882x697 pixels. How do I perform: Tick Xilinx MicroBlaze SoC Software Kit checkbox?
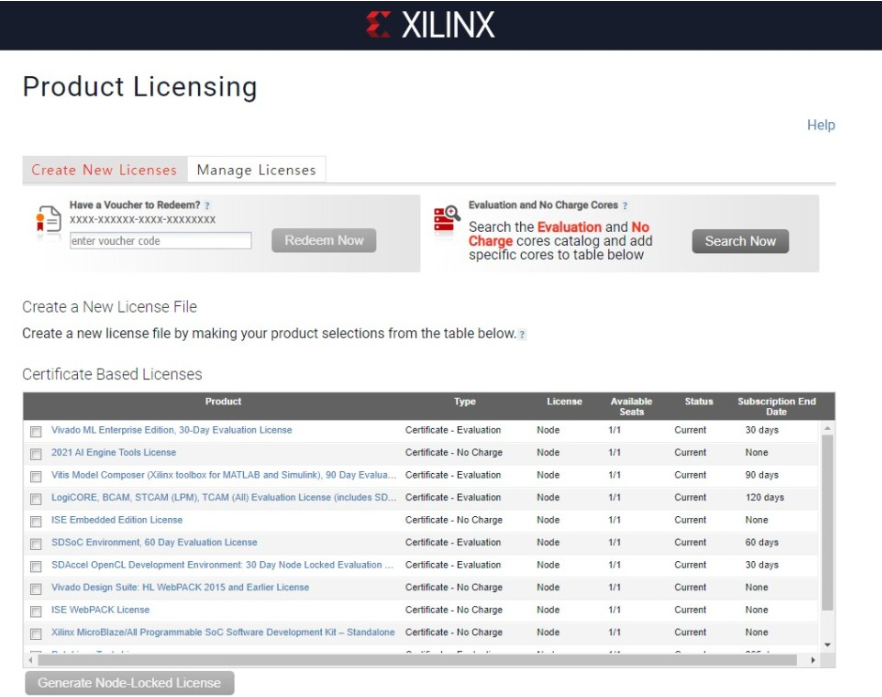pyautogui.click(x=36, y=634)
